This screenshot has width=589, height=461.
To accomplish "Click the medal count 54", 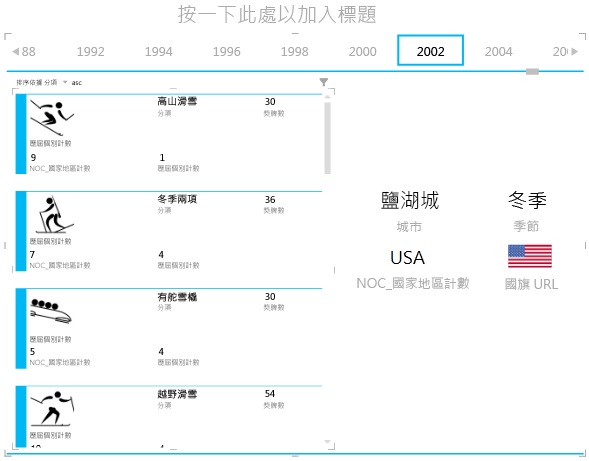I will (x=270, y=393).
